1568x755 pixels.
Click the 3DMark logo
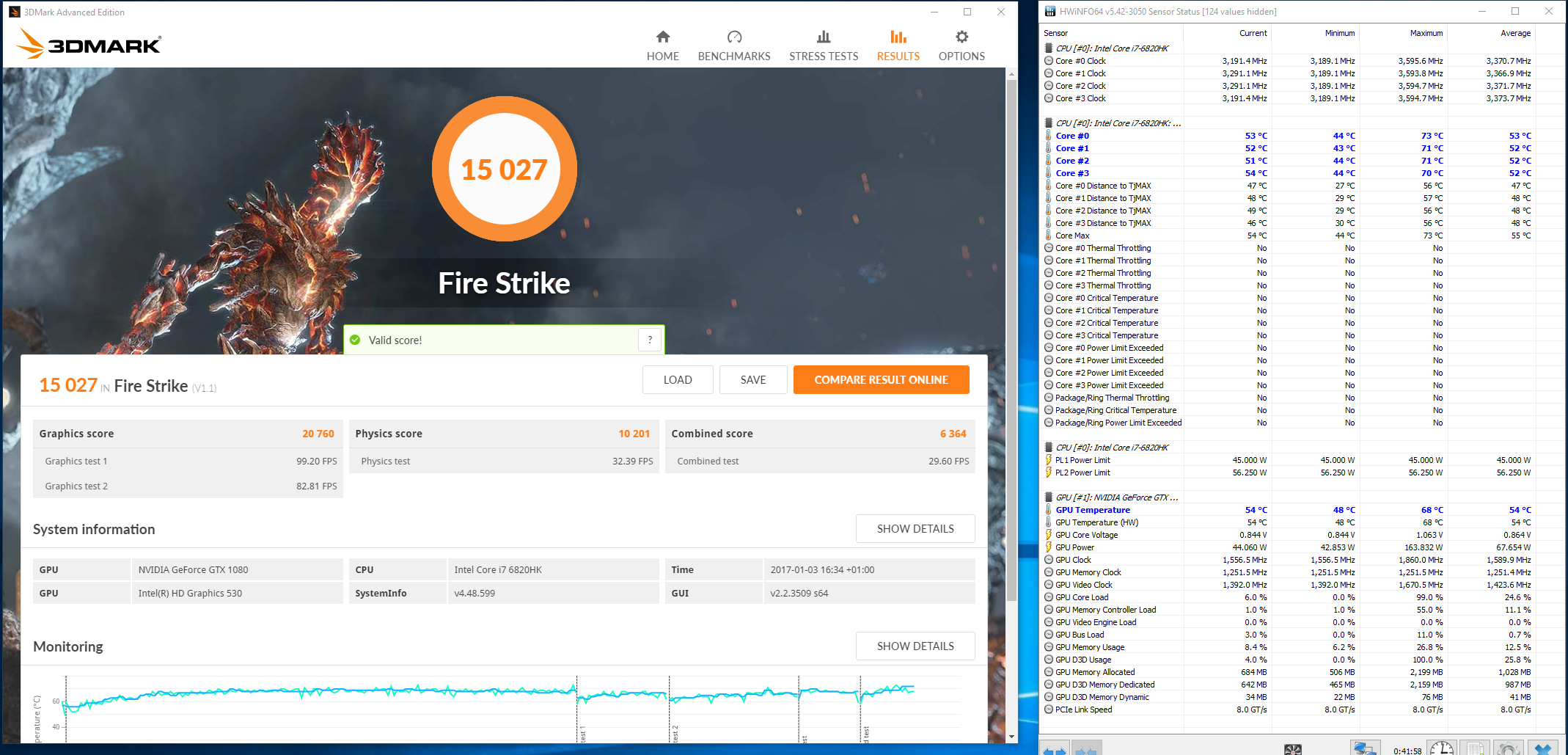[x=89, y=43]
